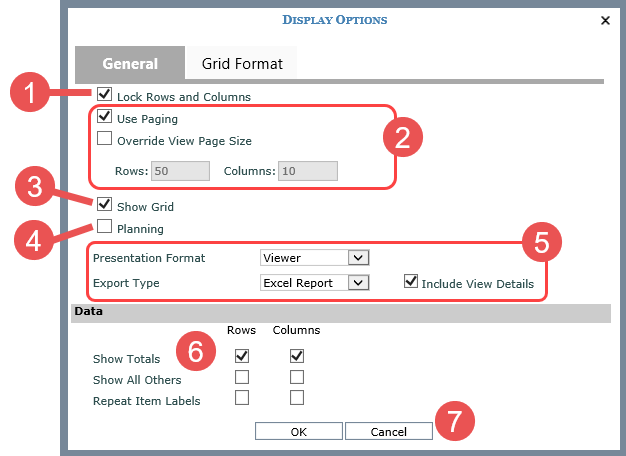Enable Show All Others for Columns

297,378
